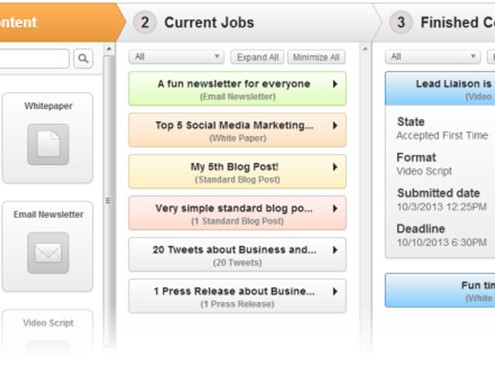Click the content search input field

click(x=33, y=58)
